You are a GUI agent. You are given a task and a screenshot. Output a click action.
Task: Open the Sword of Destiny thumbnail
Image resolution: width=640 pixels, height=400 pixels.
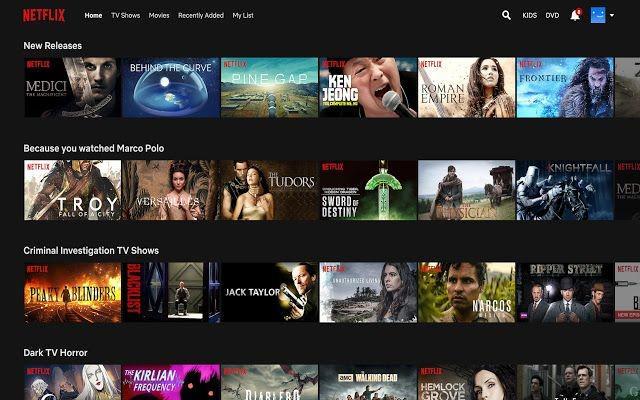pyautogui.click(x=368, y=190)
